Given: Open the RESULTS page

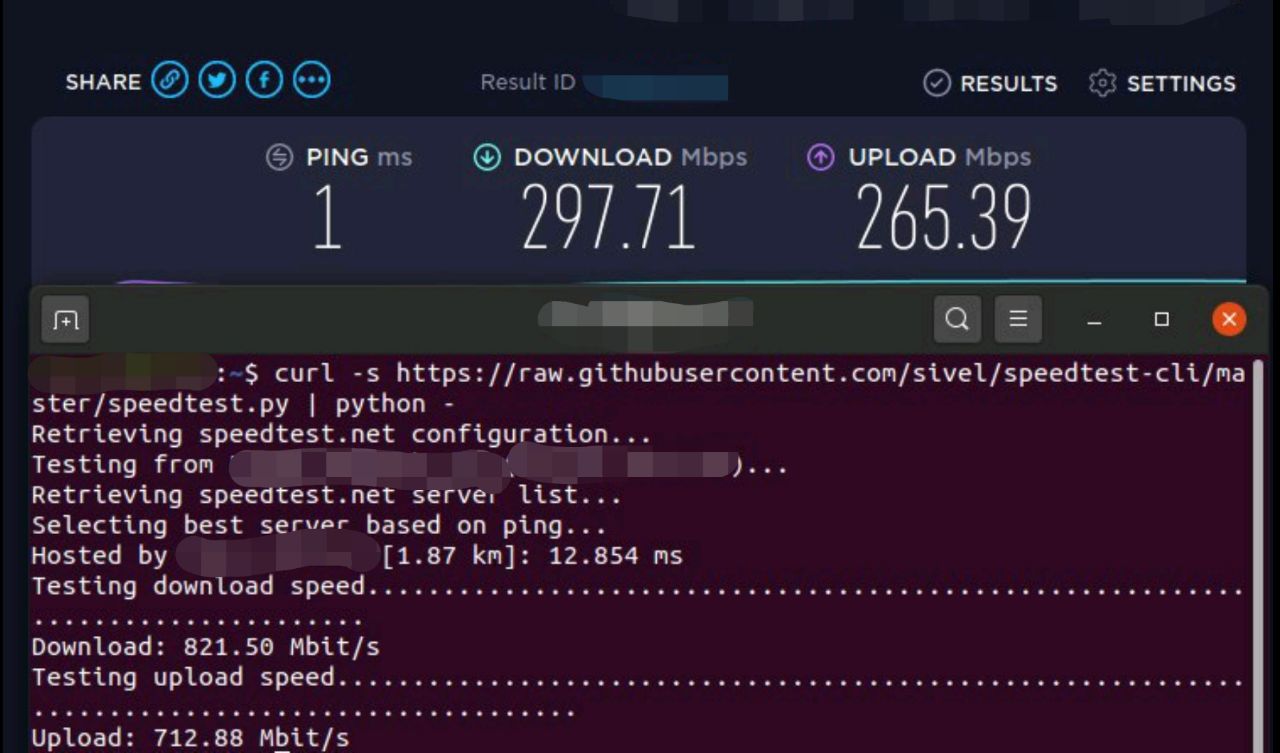Looking at the screenshot, I should pyautogui.click(x=990, y=83).
